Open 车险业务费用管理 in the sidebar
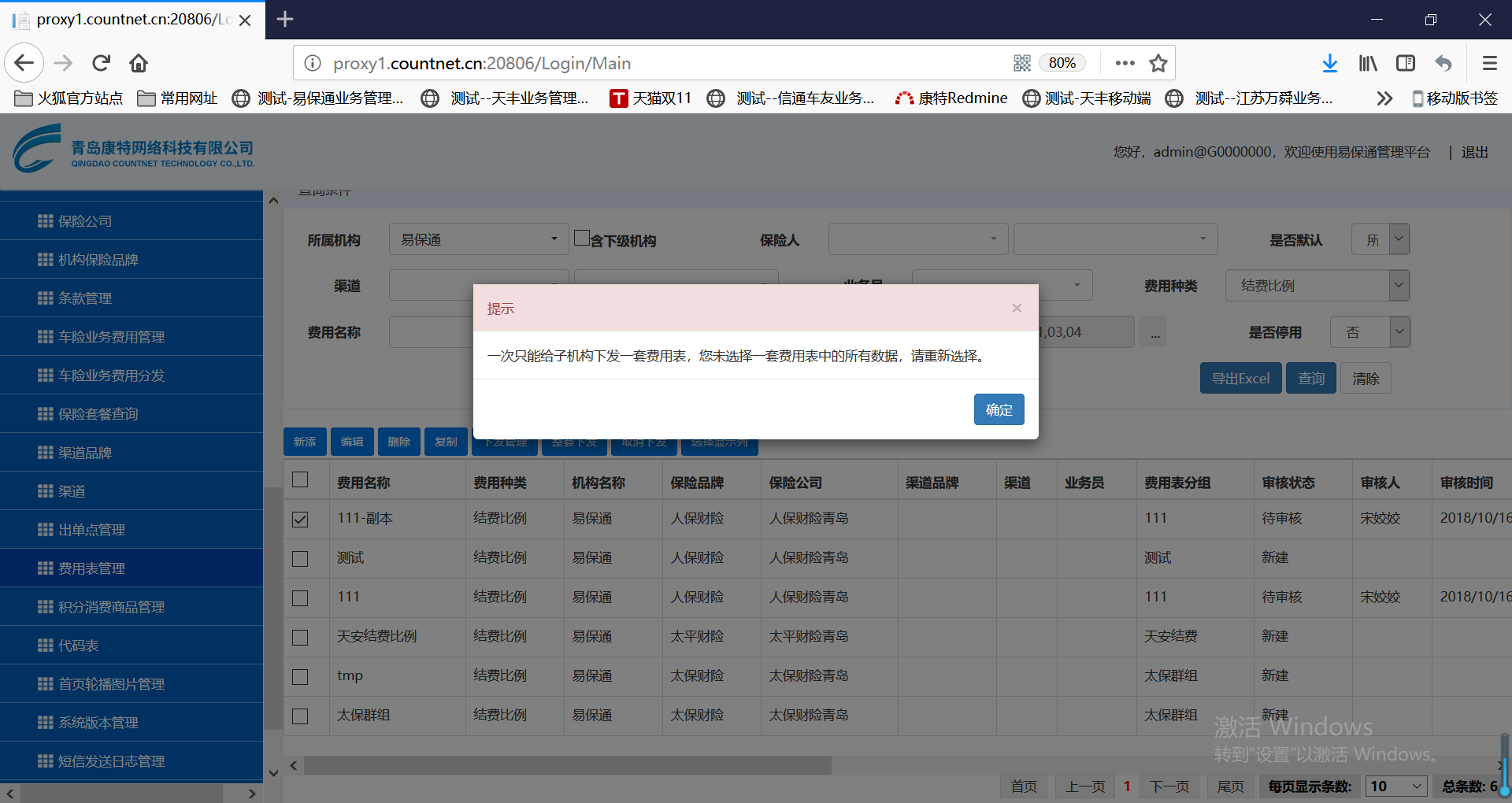 (x=112, y=337)
